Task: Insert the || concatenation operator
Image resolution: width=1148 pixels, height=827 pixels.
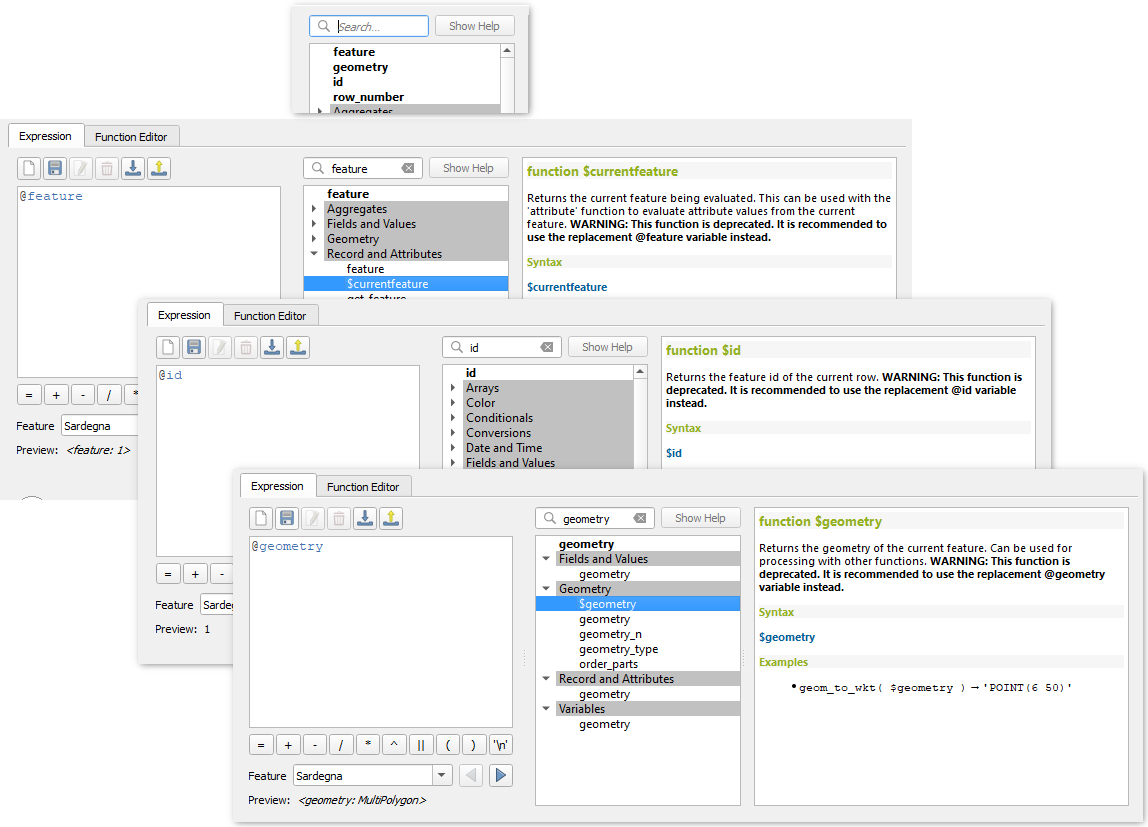Action: point(421,745)
